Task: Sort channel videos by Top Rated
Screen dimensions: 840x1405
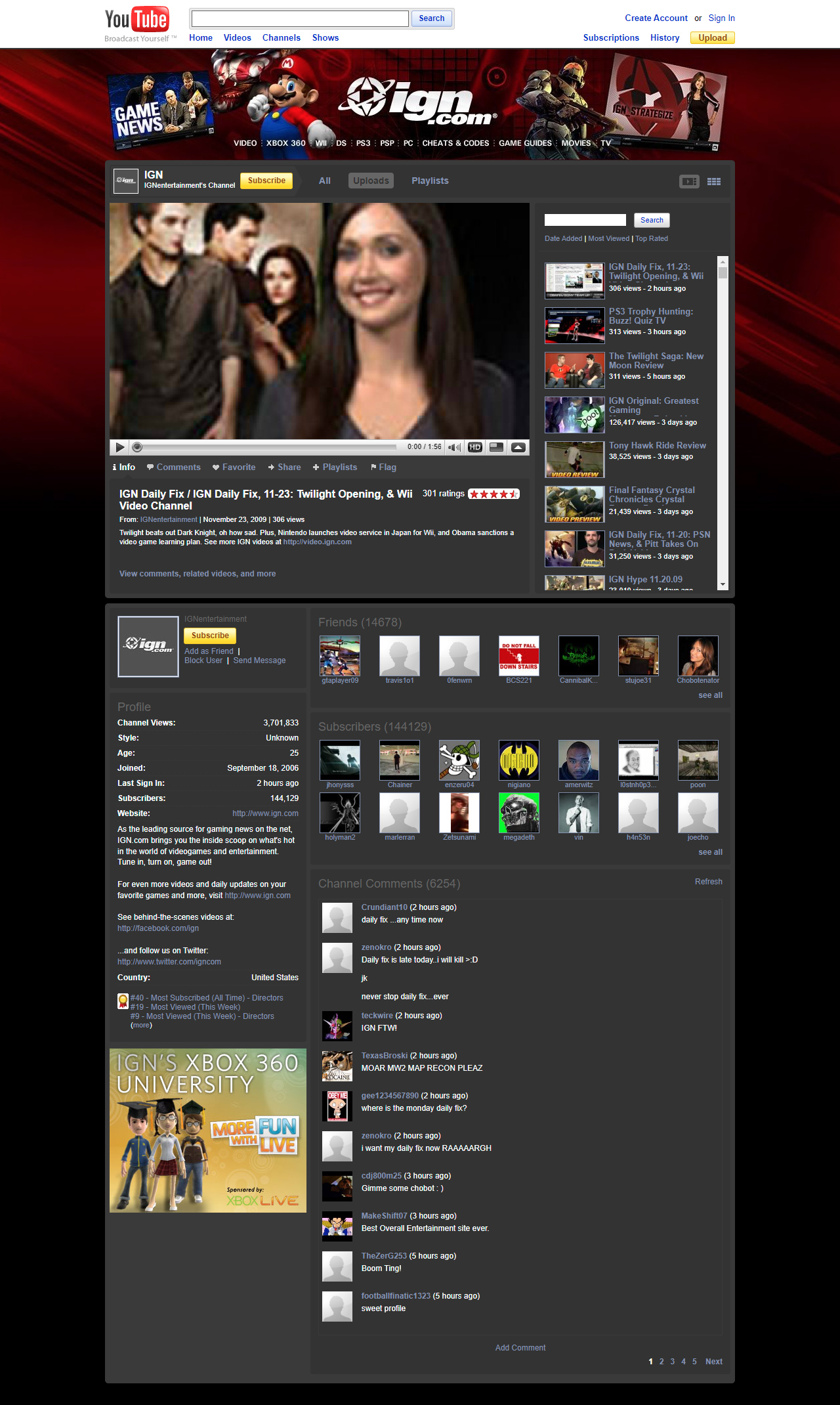Action: click(652, 238)
